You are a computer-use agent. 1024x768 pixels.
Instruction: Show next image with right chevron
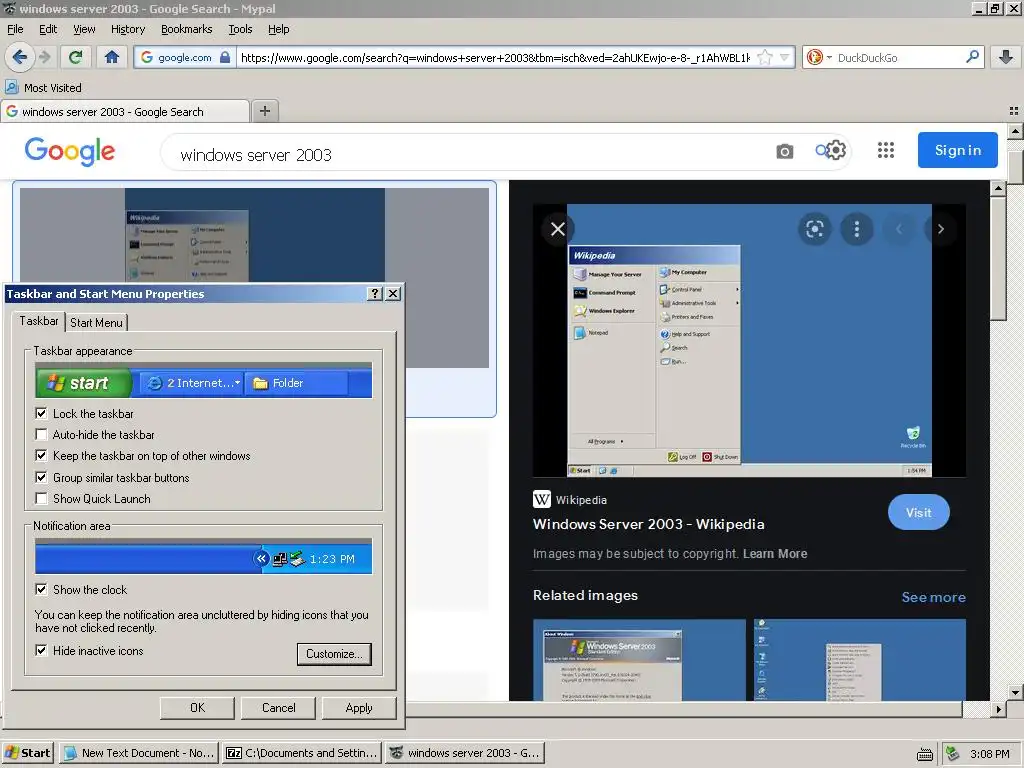click(940, 229)
